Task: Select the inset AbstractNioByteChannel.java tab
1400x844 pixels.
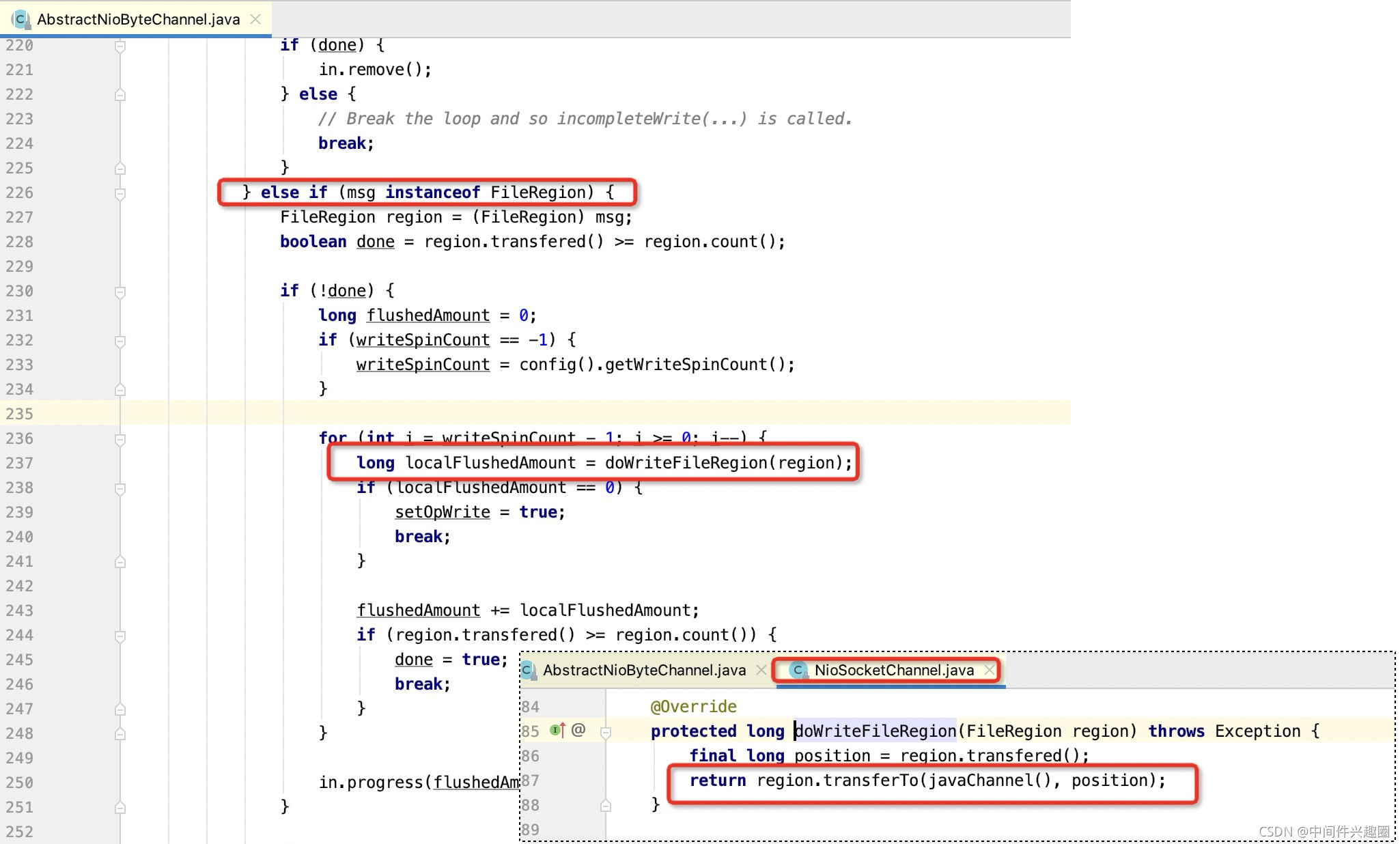Action: point(643,671)
